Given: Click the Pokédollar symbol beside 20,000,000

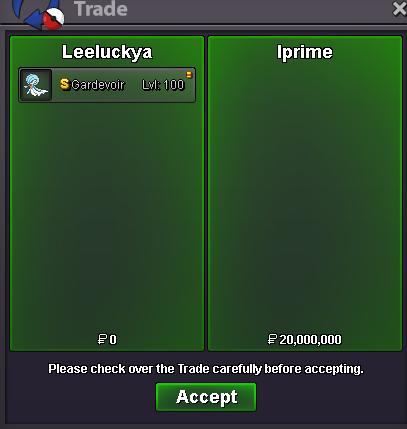Looking at the screenshot, I should tap(273, 339).
